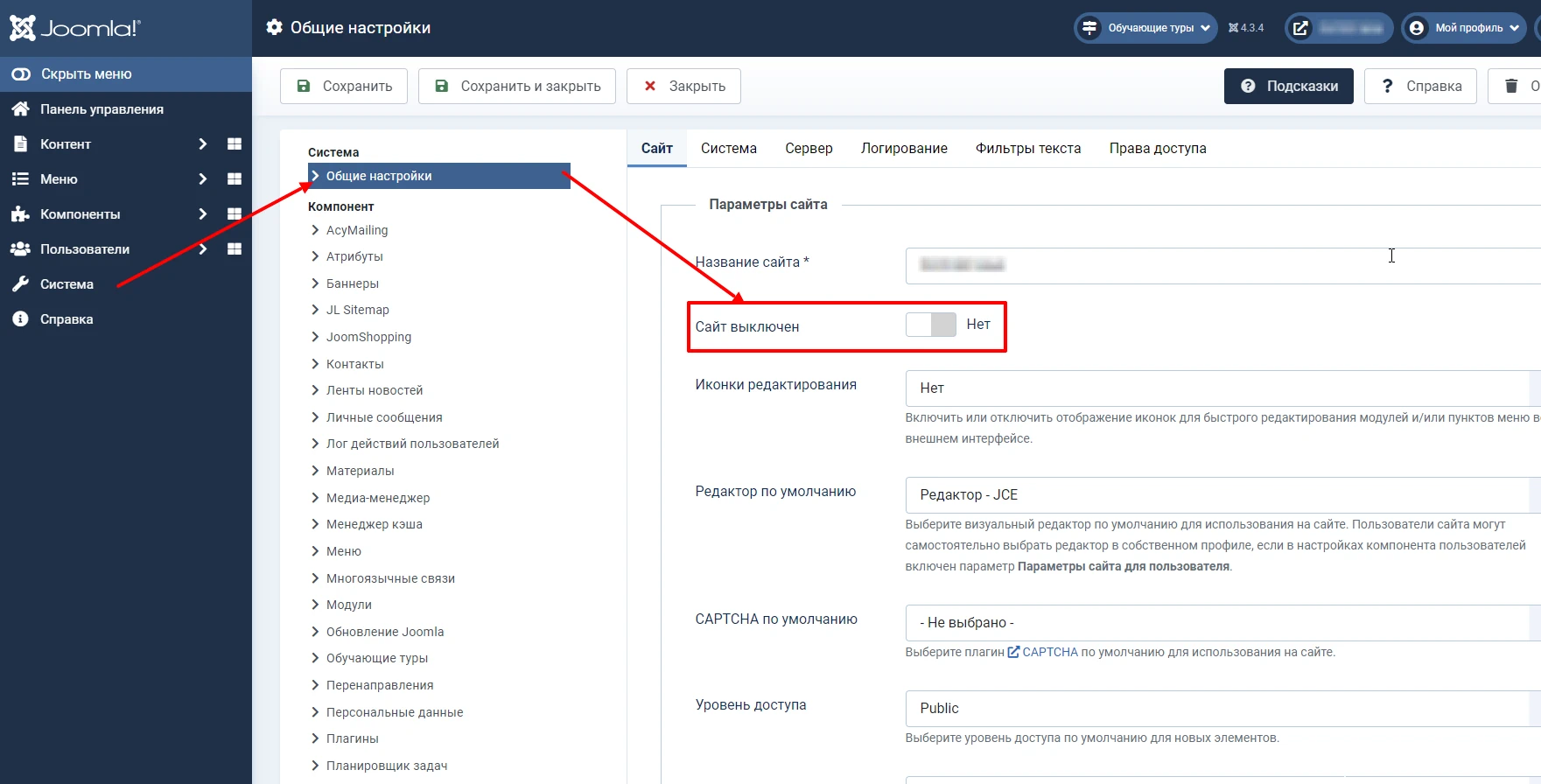Open JL Sitemap component settings
The width and height of the screenshot is (1541, 784).
[x=357, y=310]
